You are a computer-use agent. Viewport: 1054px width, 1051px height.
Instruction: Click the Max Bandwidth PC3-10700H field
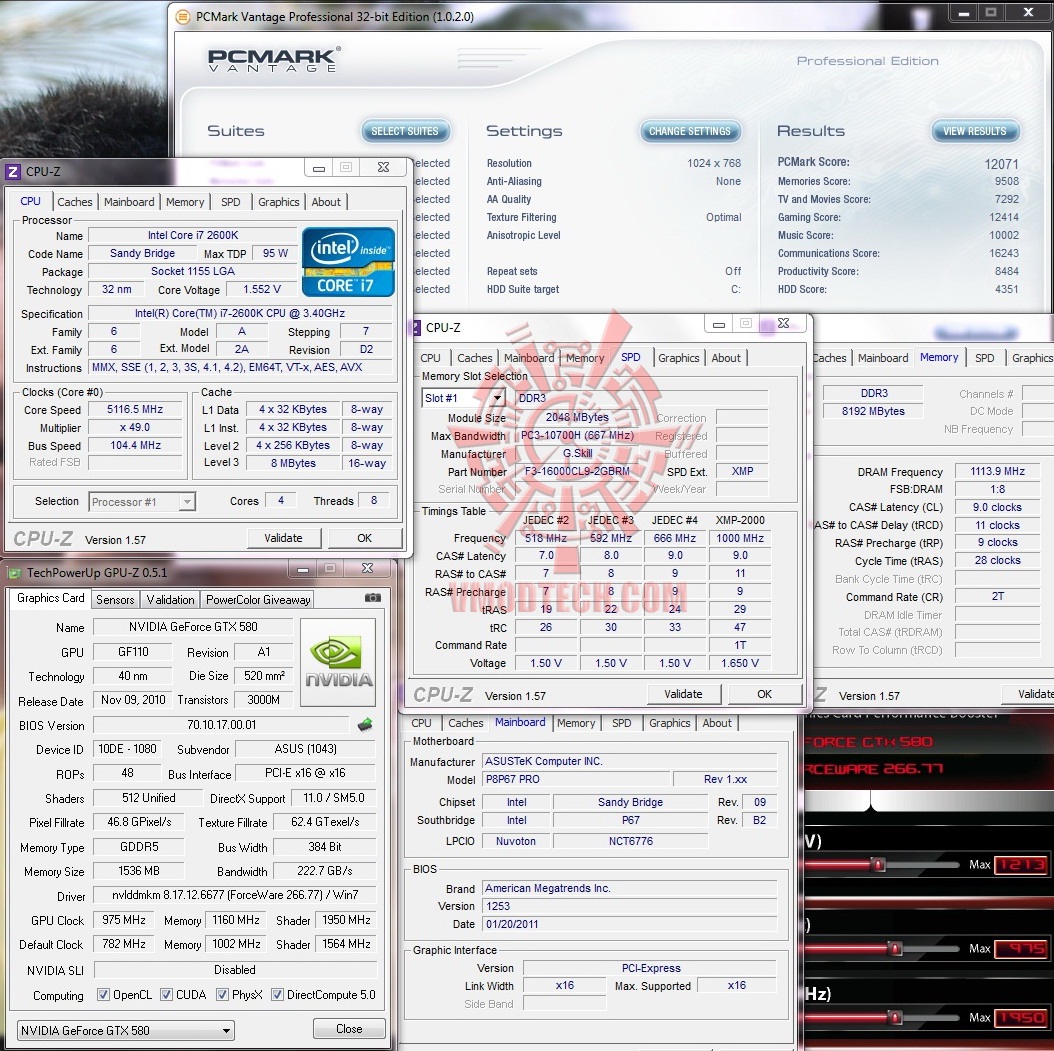(577, 435)
